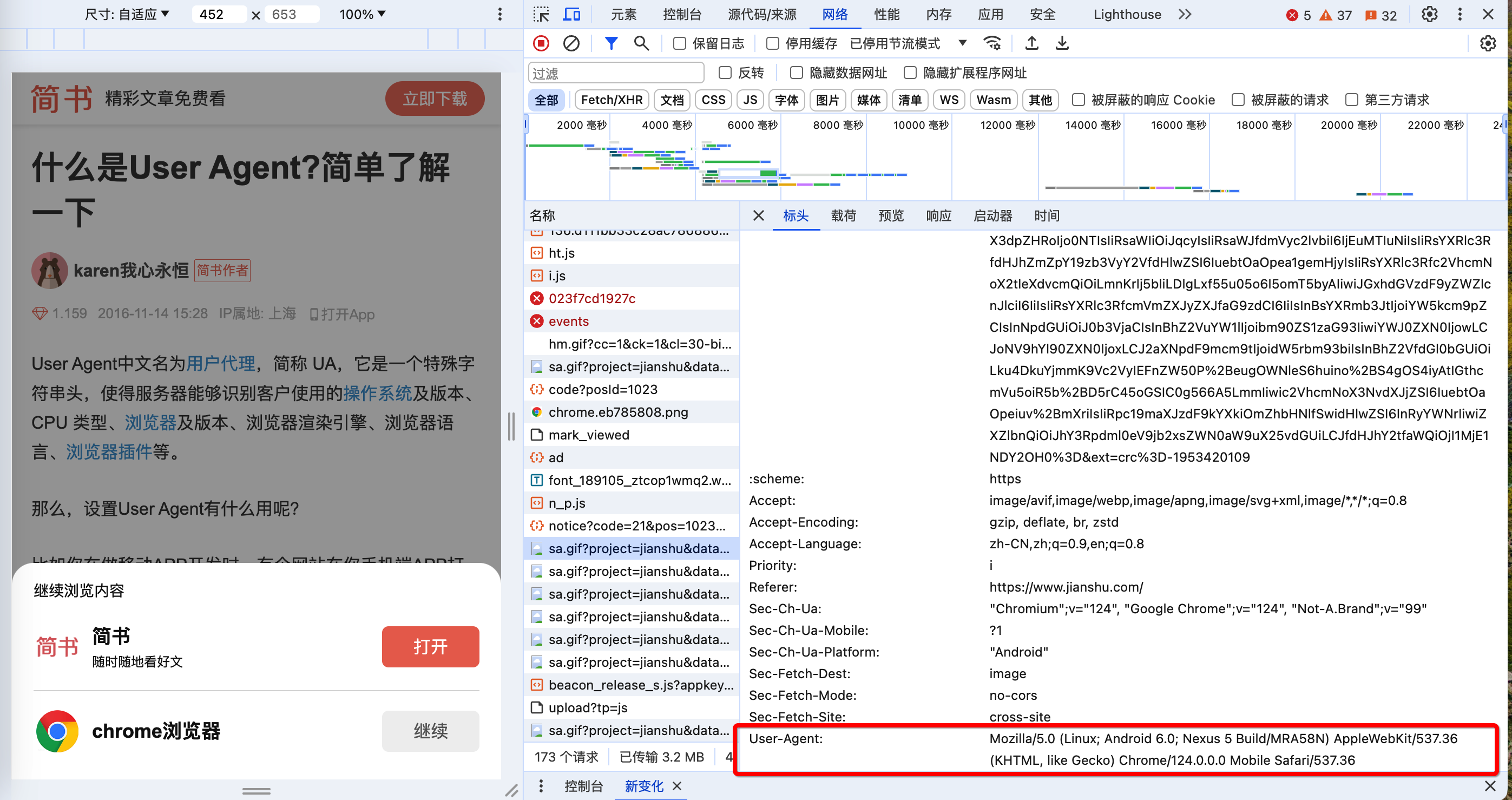Export HAR file download icon
The height and width of the screenshot is (800, 1512).
click(x=1062, y=43)
